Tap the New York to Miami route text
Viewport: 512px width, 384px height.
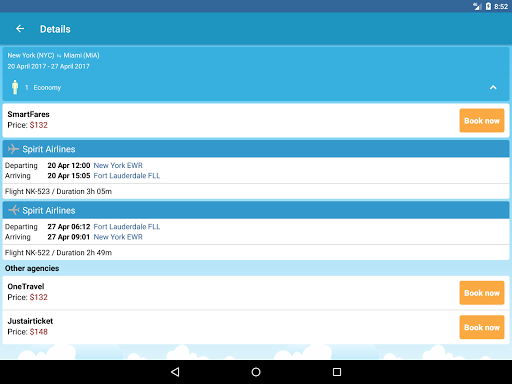[53, 55]
